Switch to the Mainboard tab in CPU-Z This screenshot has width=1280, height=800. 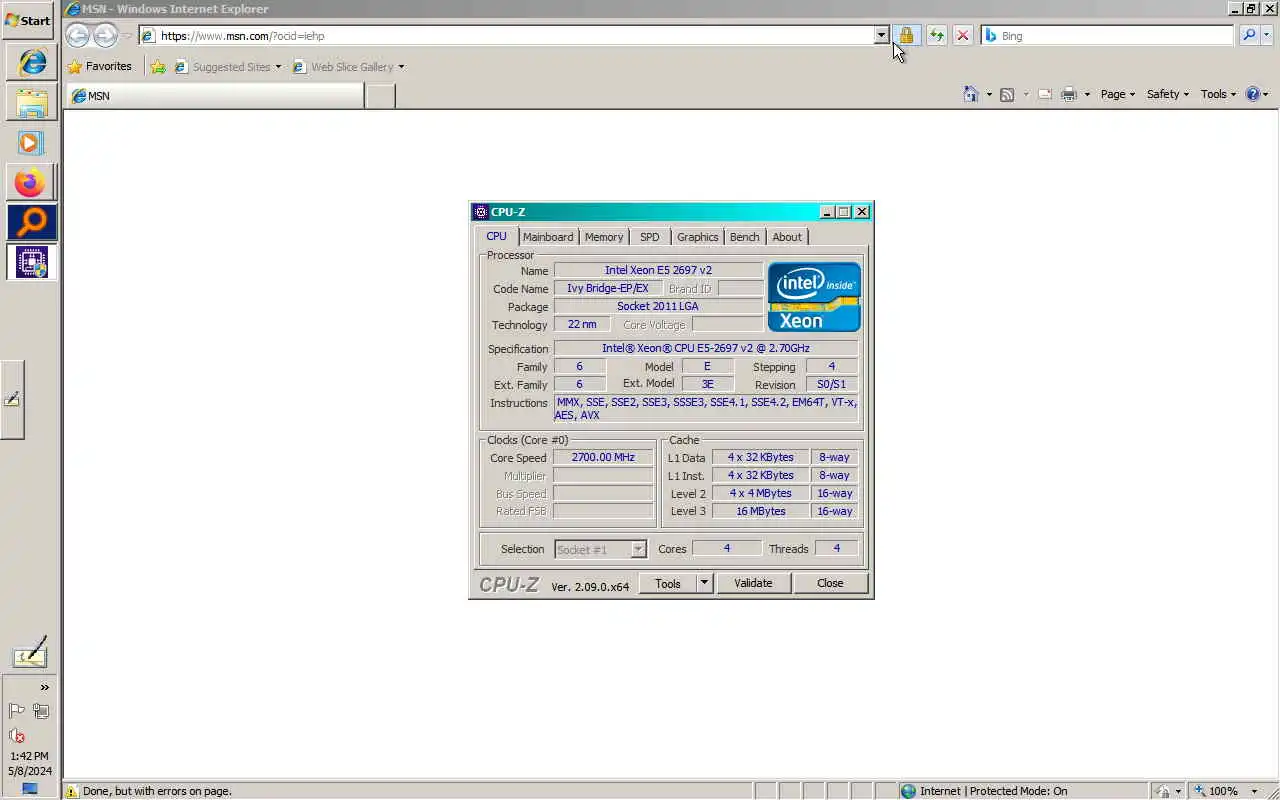[x=548, y=237]
